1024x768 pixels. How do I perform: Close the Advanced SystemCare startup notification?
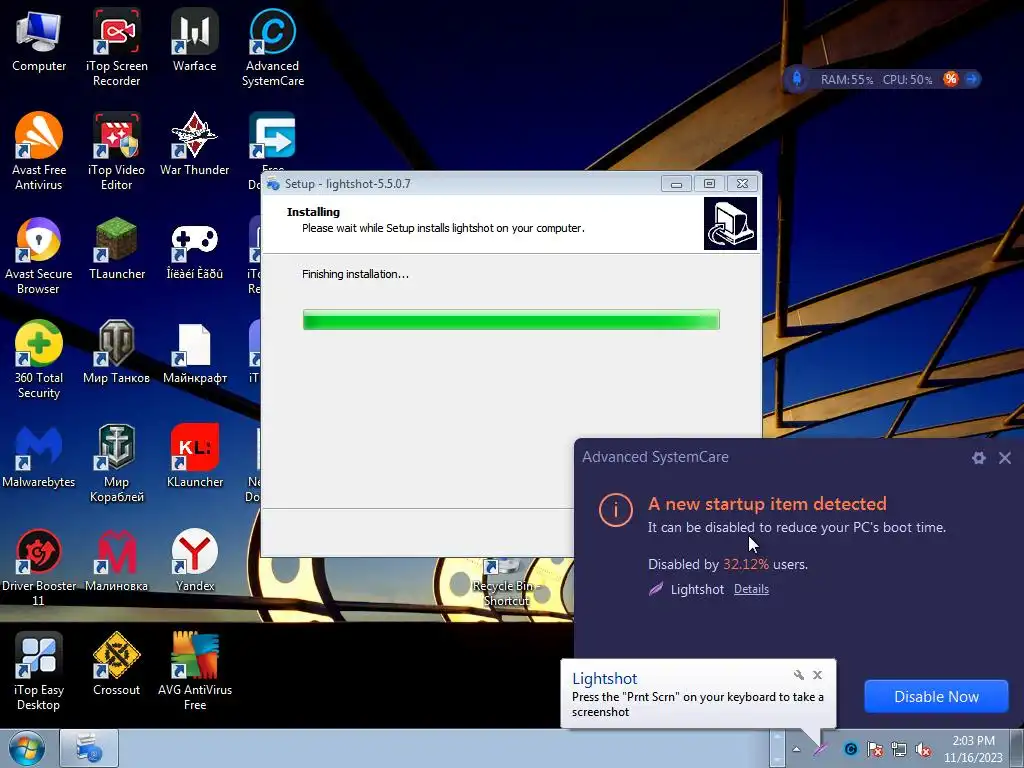1004,458
